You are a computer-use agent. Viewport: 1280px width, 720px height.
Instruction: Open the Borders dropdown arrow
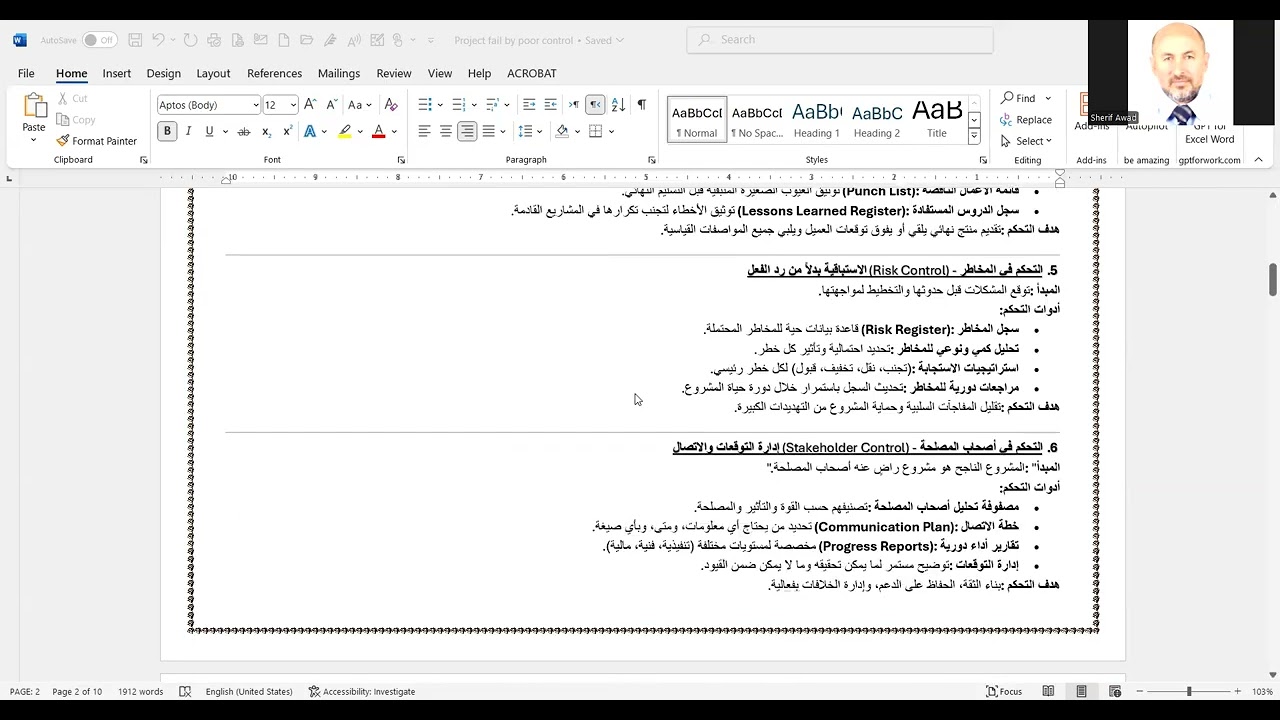coord(611,132)
